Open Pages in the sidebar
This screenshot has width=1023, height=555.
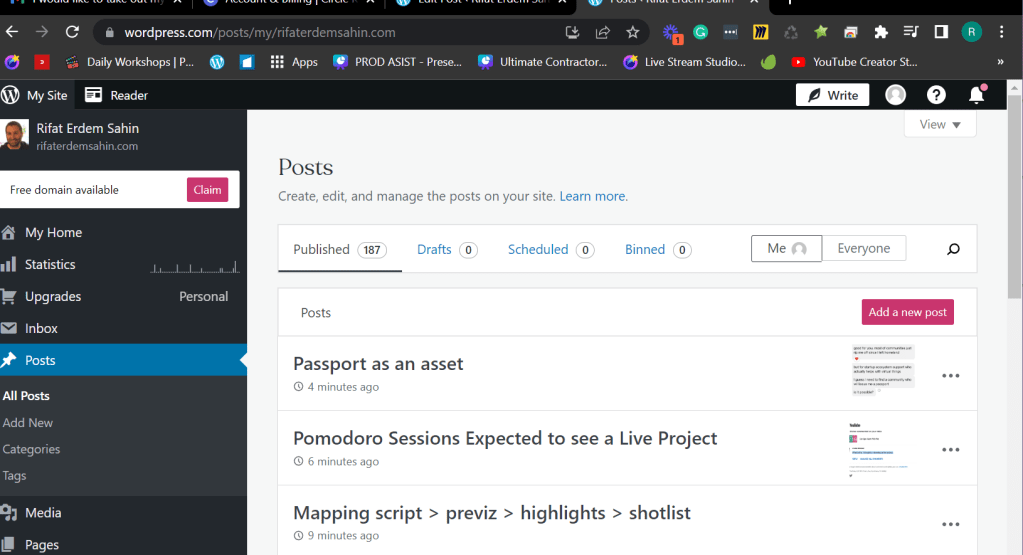pyautogui.click(x=123, y=545)
